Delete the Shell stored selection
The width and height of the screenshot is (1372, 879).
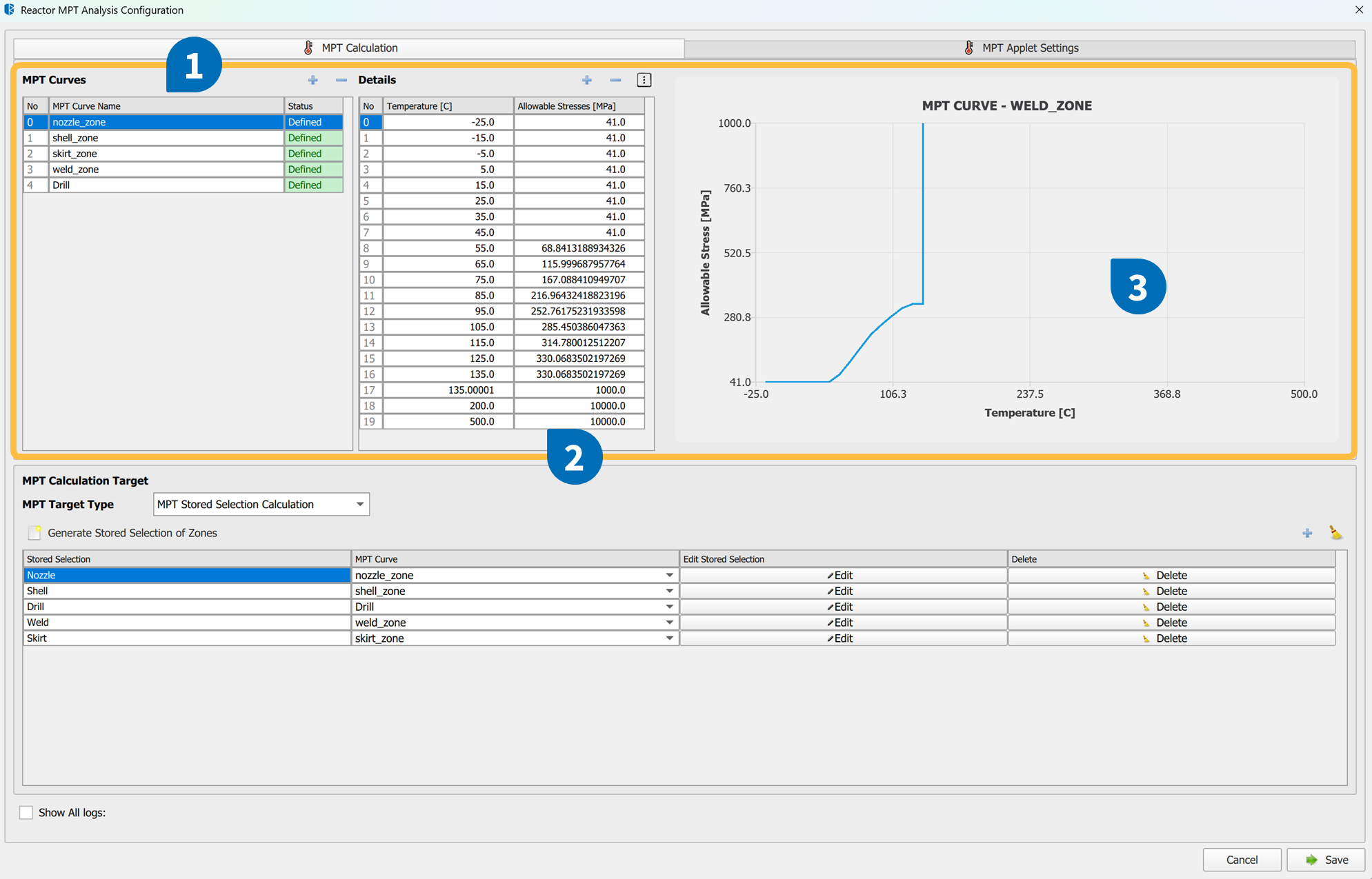pyautogui.click(x=1170, y=591)
